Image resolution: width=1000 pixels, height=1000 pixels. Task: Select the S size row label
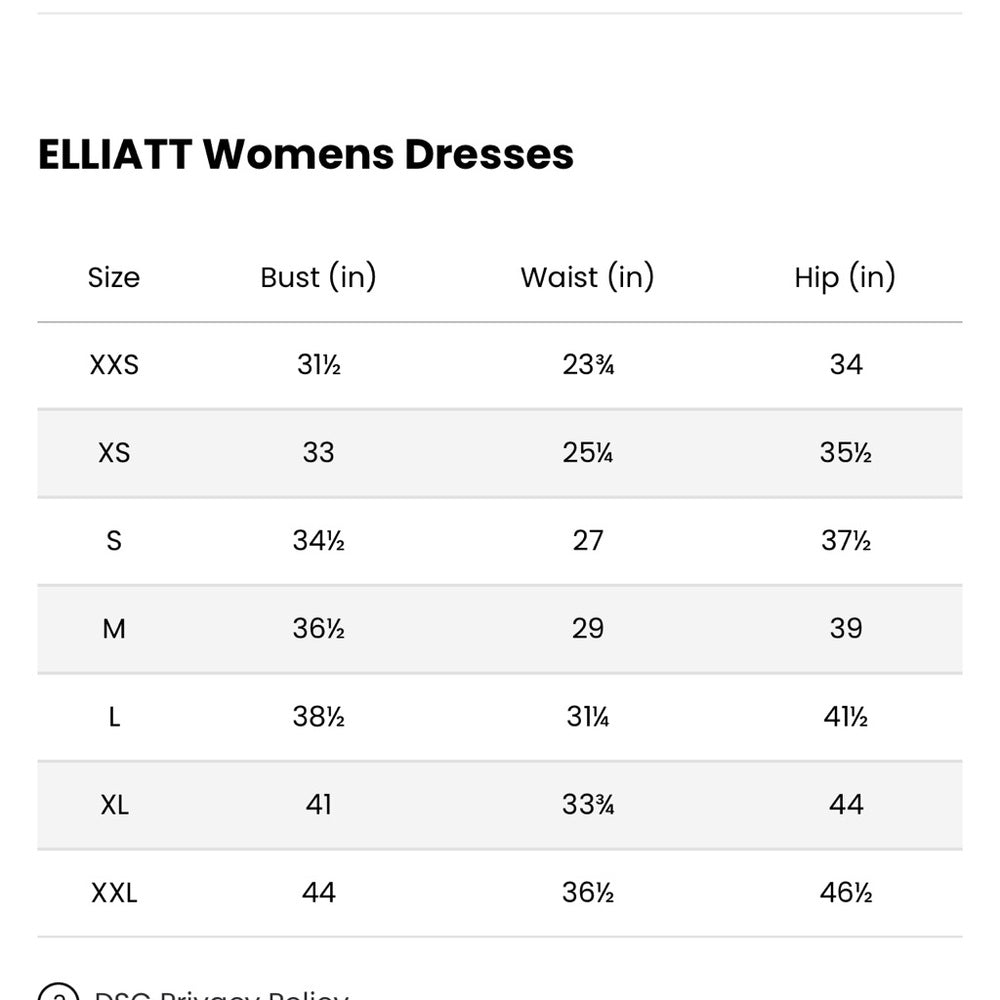click(114, 541)
